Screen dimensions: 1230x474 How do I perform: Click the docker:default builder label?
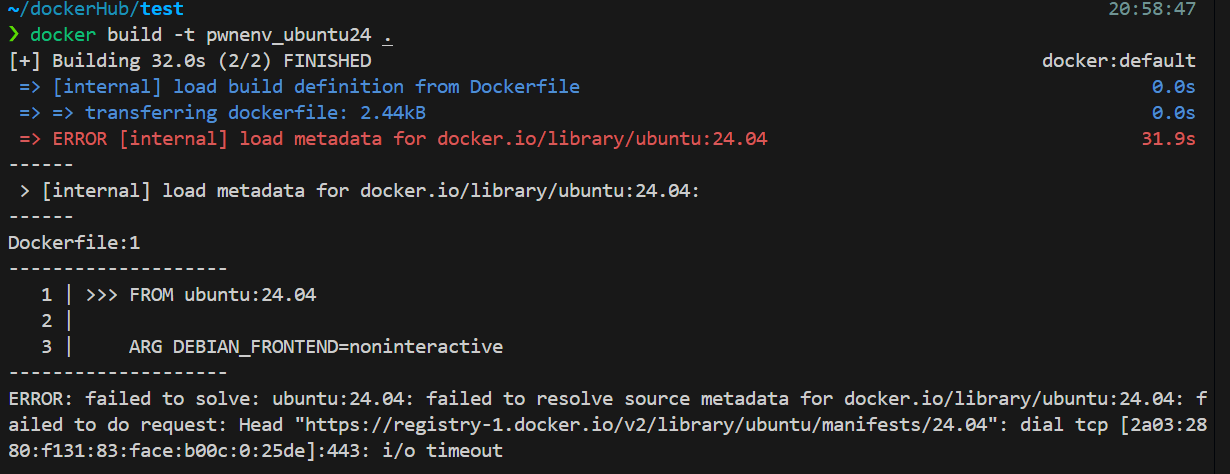coord(1119,61)
